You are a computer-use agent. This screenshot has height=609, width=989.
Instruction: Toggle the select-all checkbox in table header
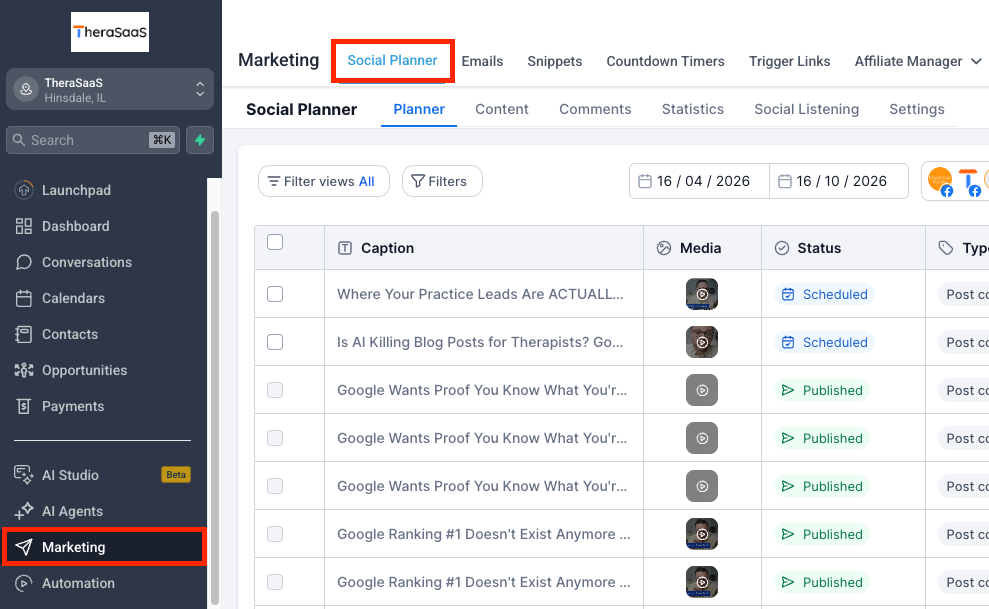point(275,242)
